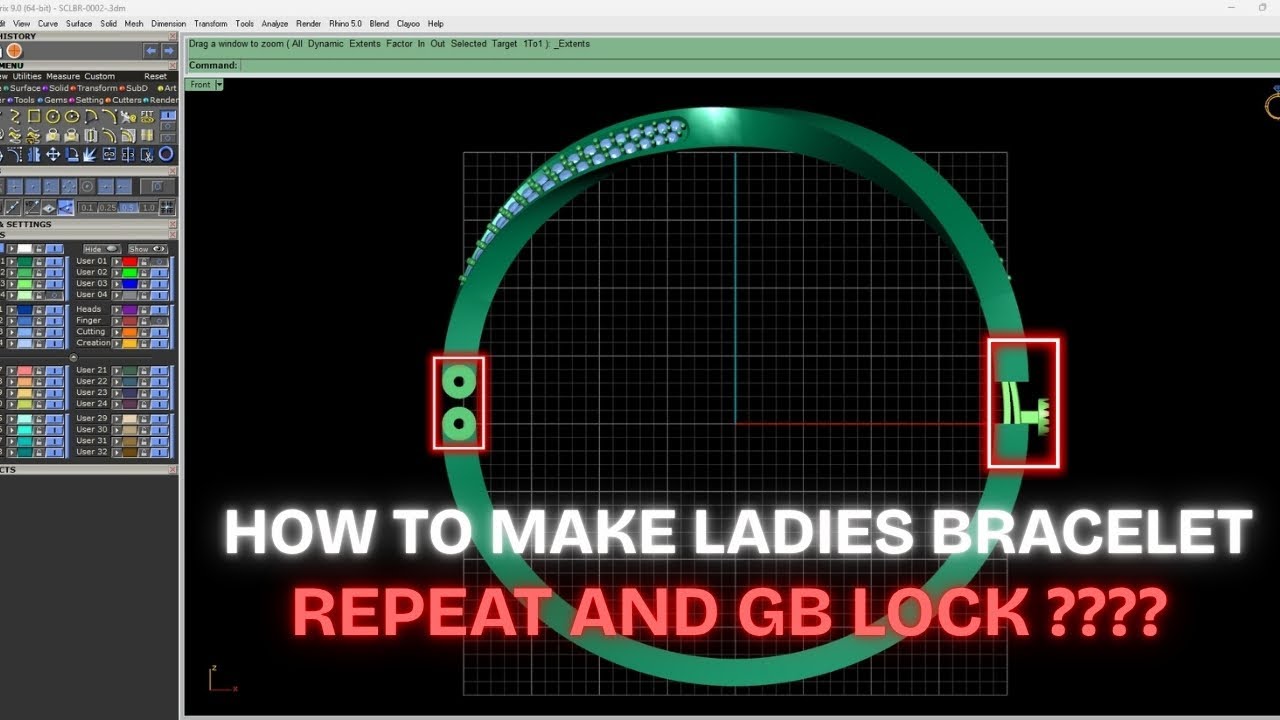The height and width of the screenshot is (720, 1280).
Task: Click the purple Heads color swatch
Action: (130, 310)
